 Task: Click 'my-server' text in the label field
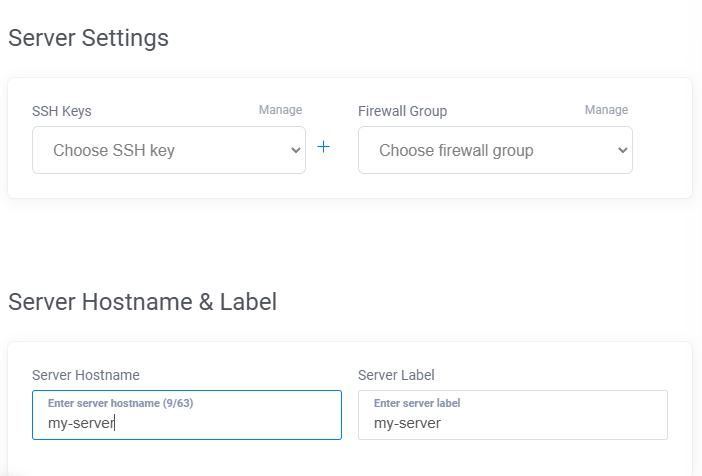[x=407, y=423]
